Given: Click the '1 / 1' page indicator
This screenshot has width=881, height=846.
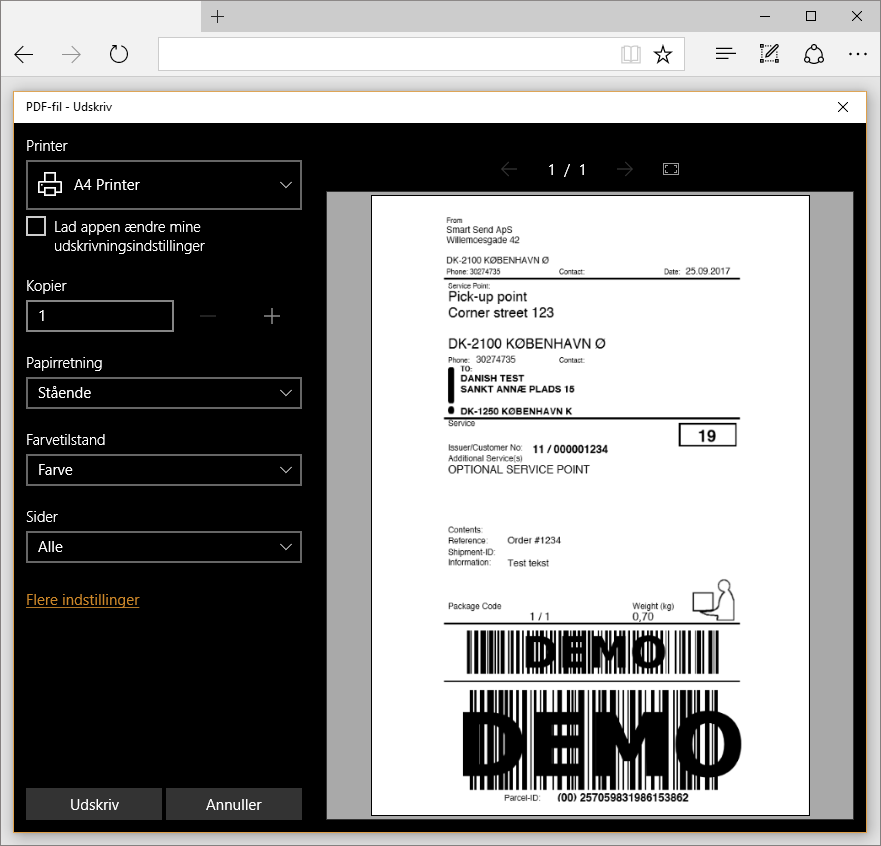Looking at the screenshot, I should coord(567,170).
